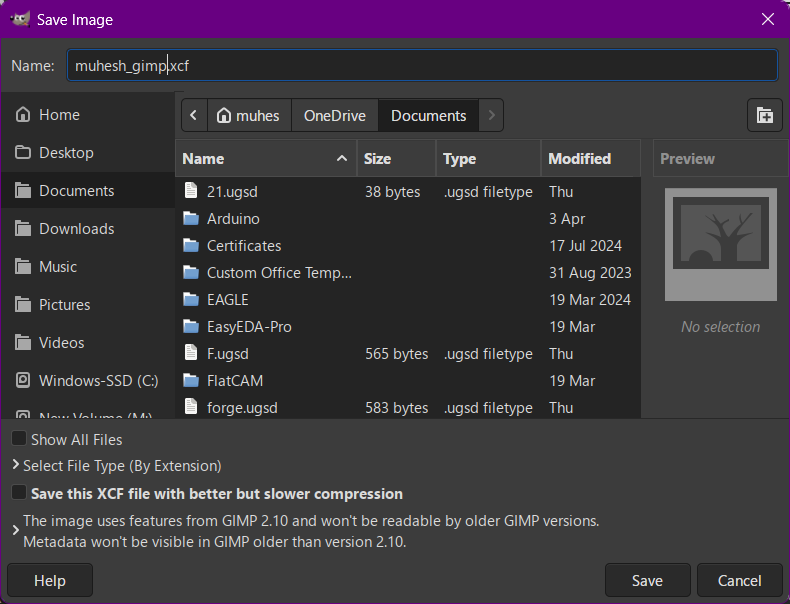Select the FlatCAM folder name
The width and height of the screenshot is (790, 604).
click(x=235, y=381)
